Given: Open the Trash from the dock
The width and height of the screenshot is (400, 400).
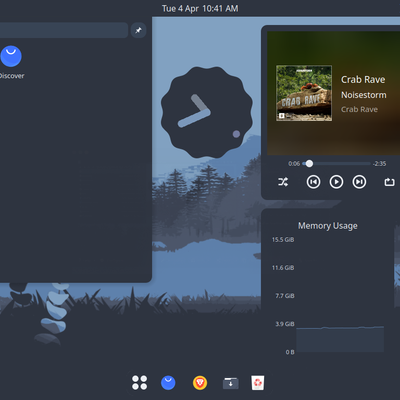Looking at the screenshot, I should [x=258, y=383].
